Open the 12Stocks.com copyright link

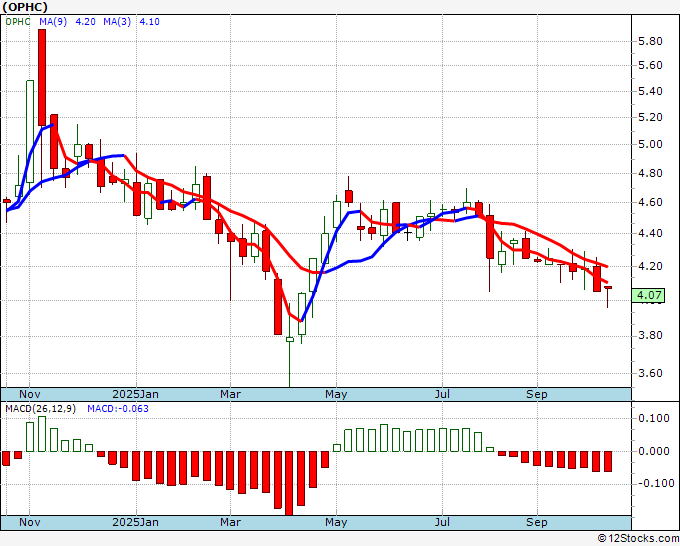click(638, 539)
